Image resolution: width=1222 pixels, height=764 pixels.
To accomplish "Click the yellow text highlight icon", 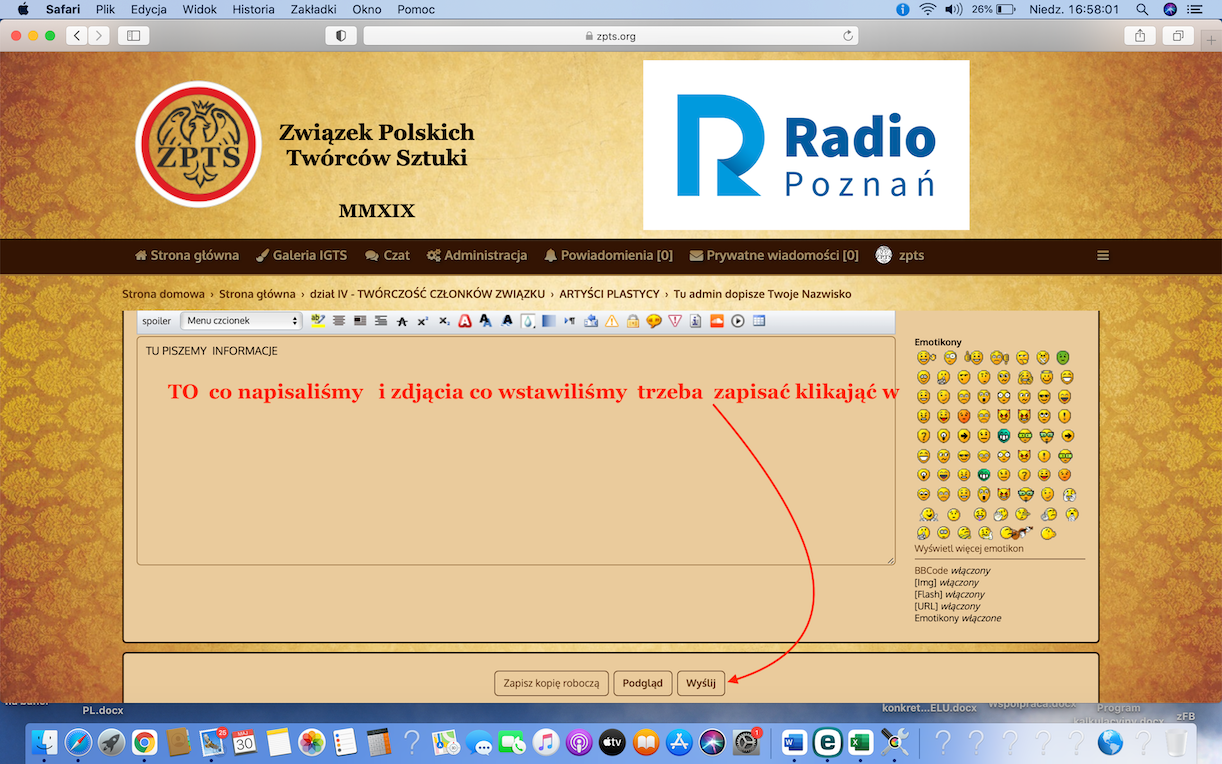I will pos(318,322).
